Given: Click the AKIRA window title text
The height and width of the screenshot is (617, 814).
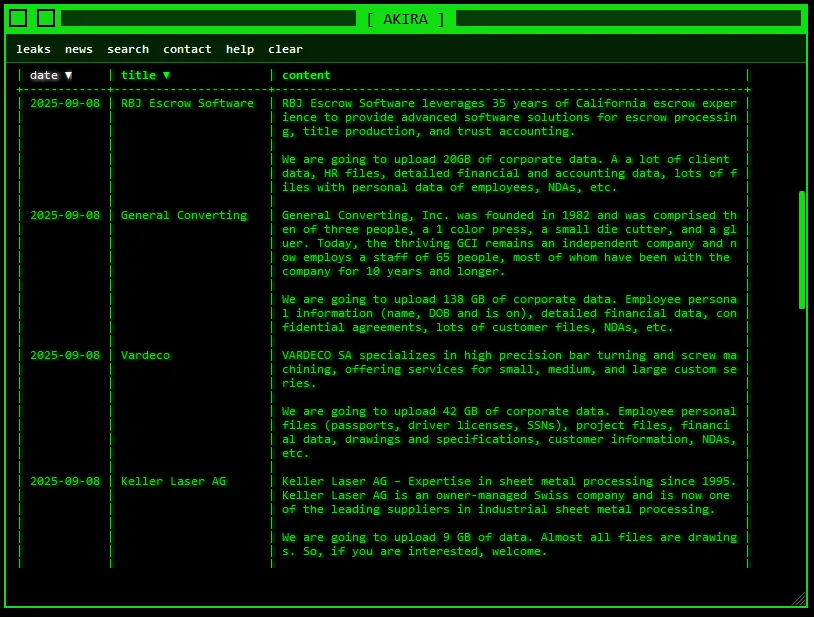Looking at the screenshot, I should (x=406, y=19).
